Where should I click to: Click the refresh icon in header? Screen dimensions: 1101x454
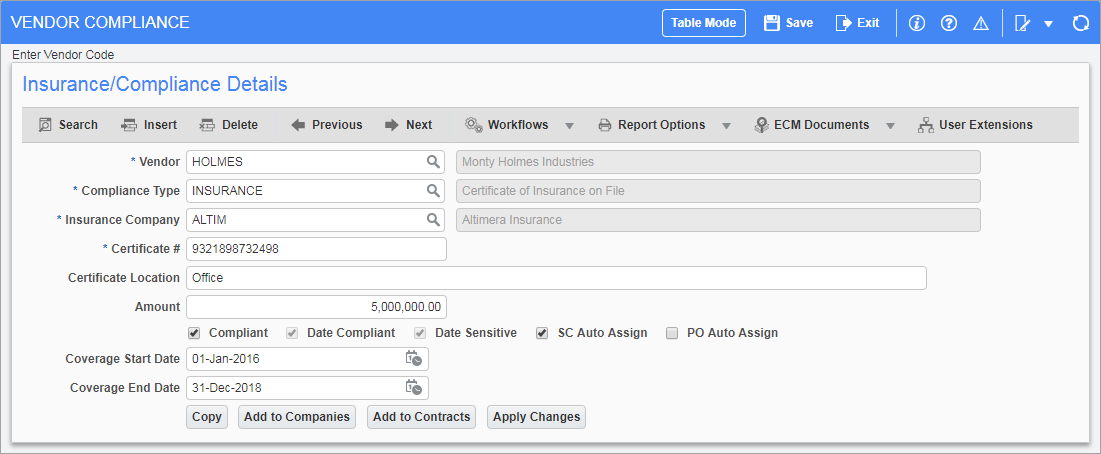point(1080,23)
